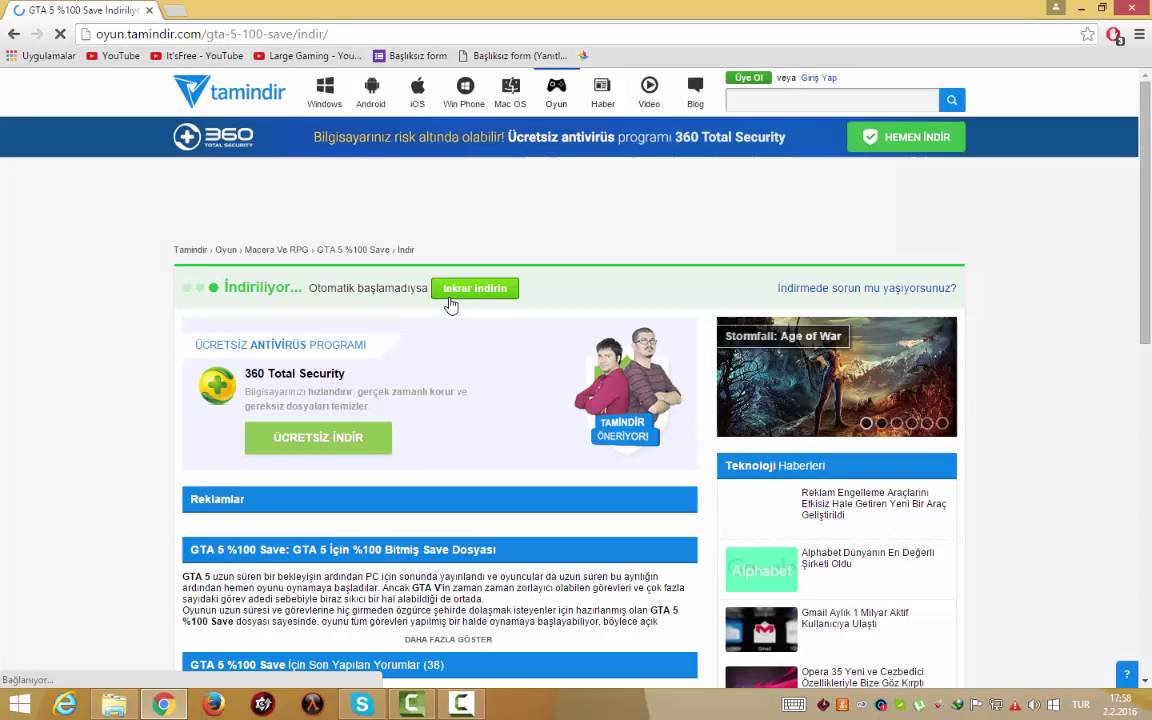This screenshot has width=1152, height=720.
Task: Open 'Reklam Engelleme Araçlarını' news item
Action: [874, 504]
